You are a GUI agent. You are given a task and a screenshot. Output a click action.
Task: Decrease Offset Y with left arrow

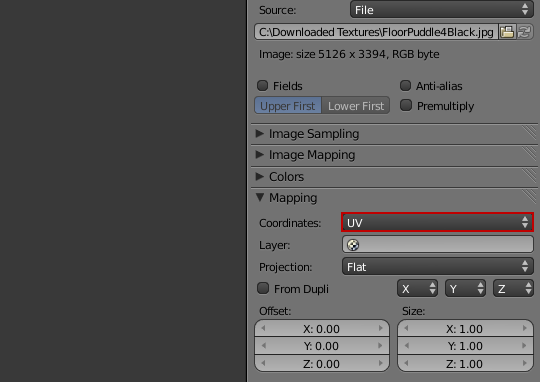pyautogui.click(x=263, y=345)
